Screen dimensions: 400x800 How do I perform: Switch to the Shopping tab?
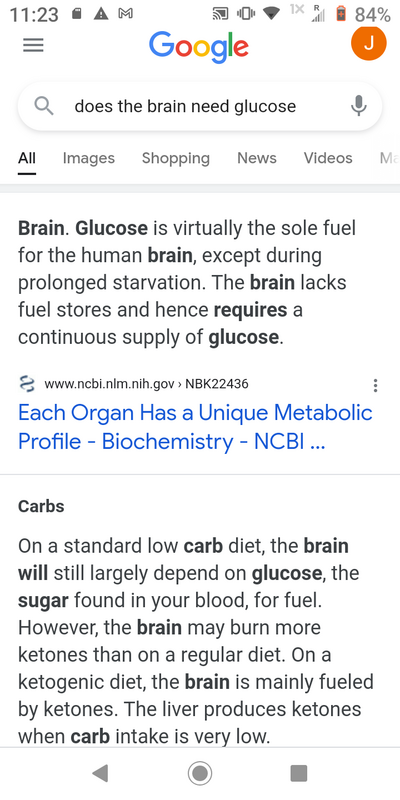click(x=176, y=158)
